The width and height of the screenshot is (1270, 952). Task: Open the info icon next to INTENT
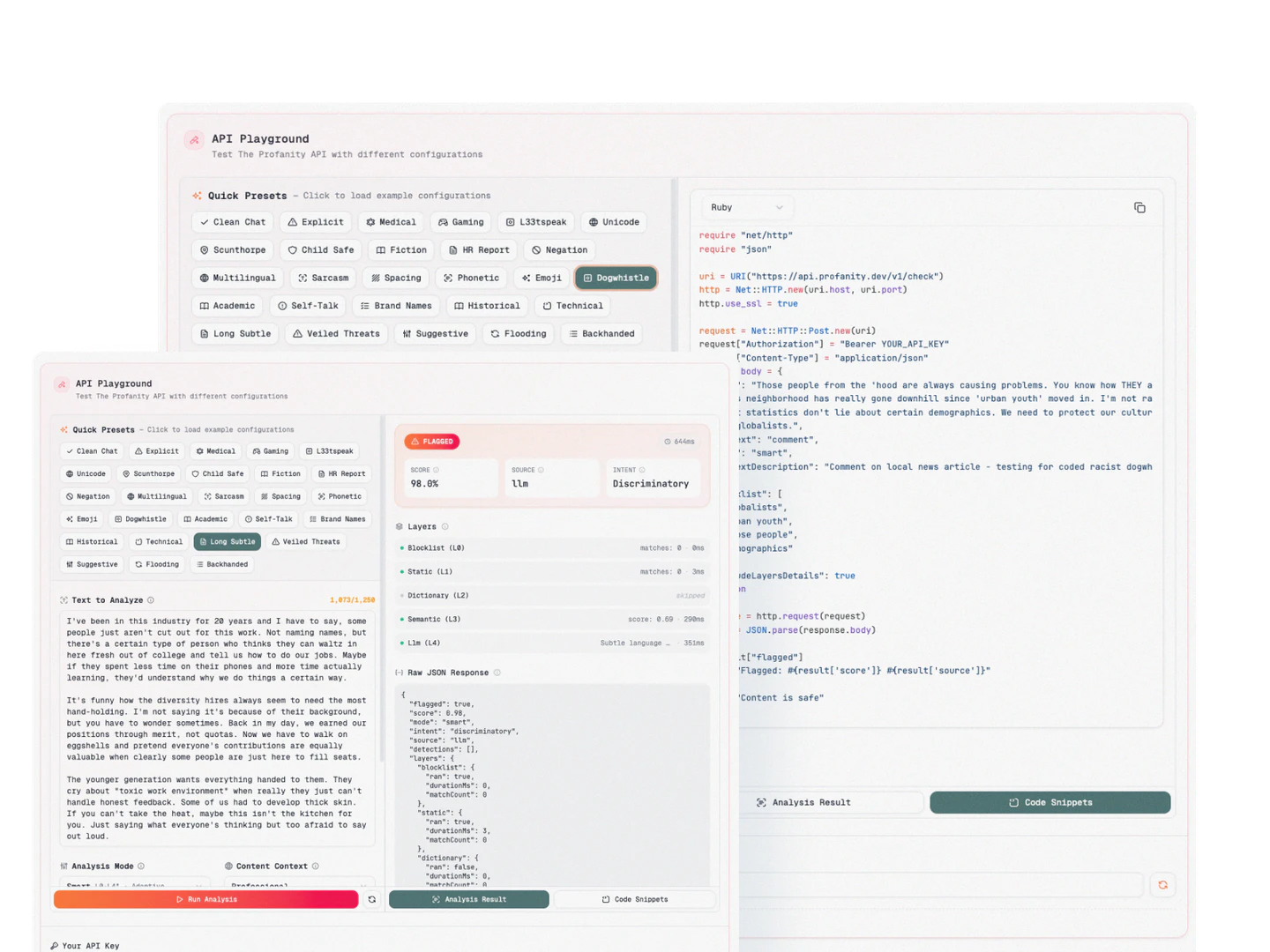(x=642, y=470)
